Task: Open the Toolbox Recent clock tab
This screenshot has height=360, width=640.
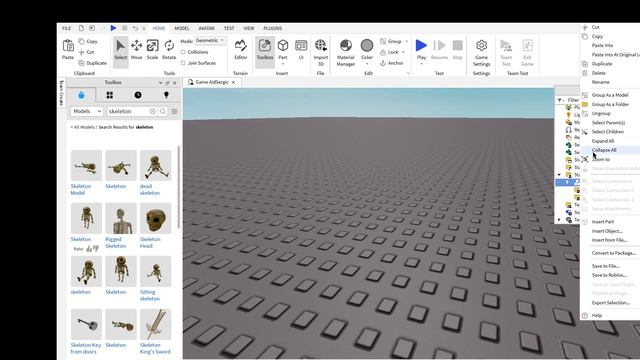Action: [x=138, y=95]
